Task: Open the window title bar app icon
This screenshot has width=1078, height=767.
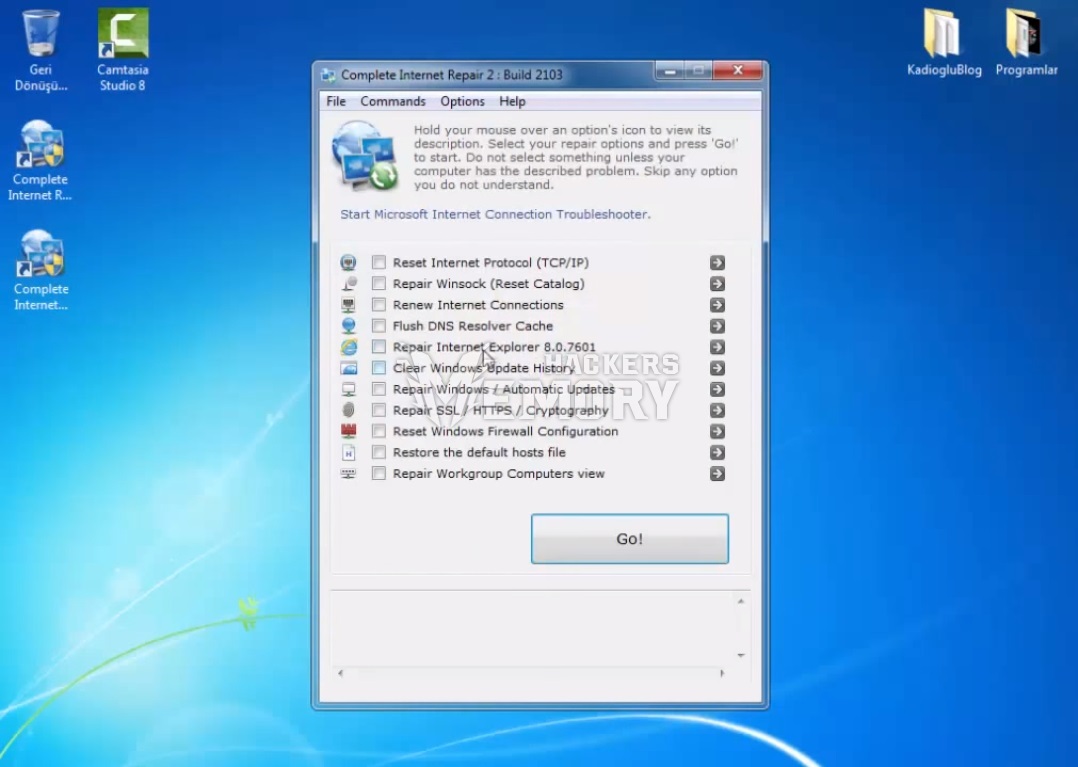Action: 329,75
